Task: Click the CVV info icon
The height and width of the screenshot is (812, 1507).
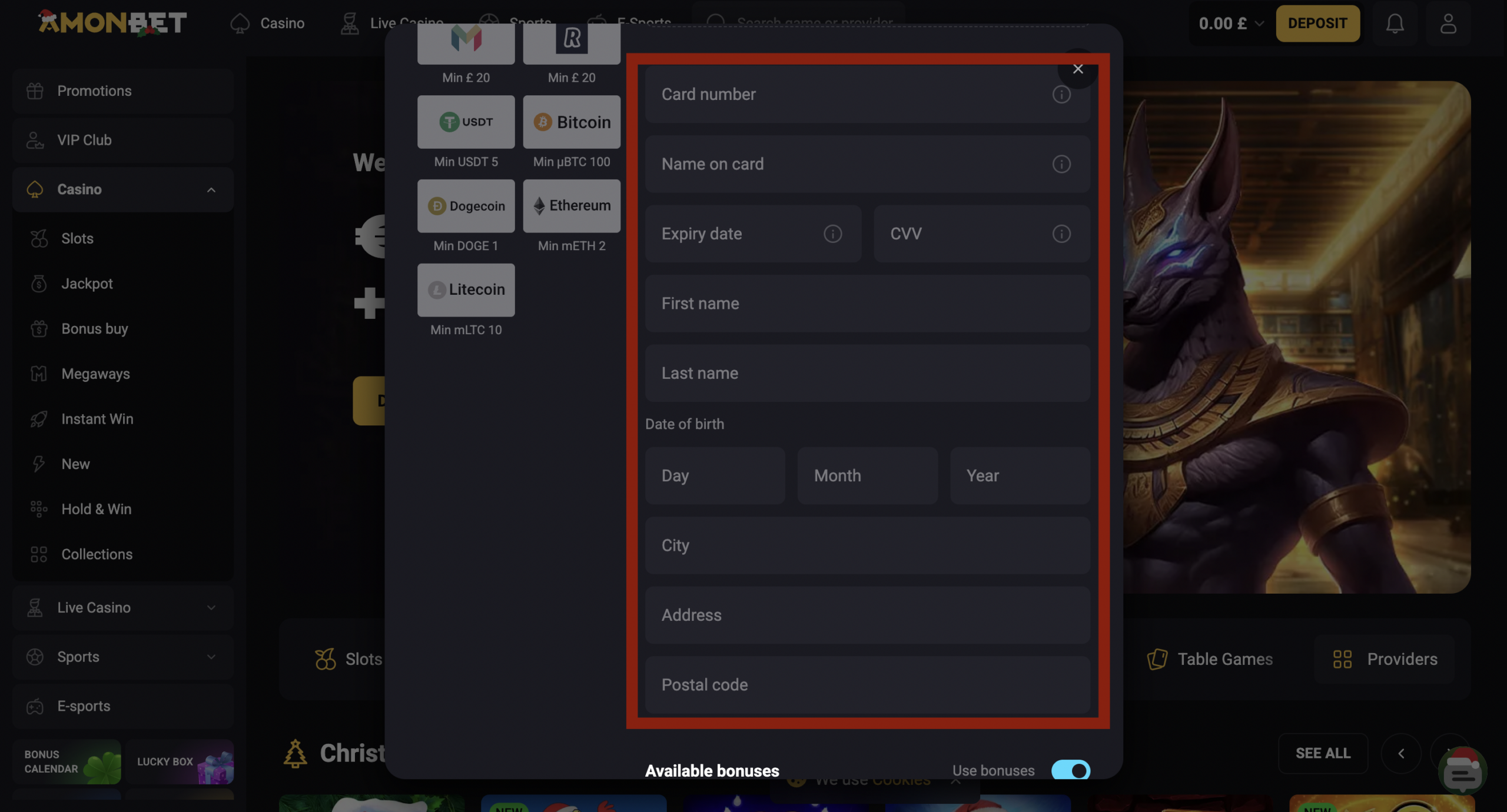Action: pyautogui.click(x=1061, y=234)
